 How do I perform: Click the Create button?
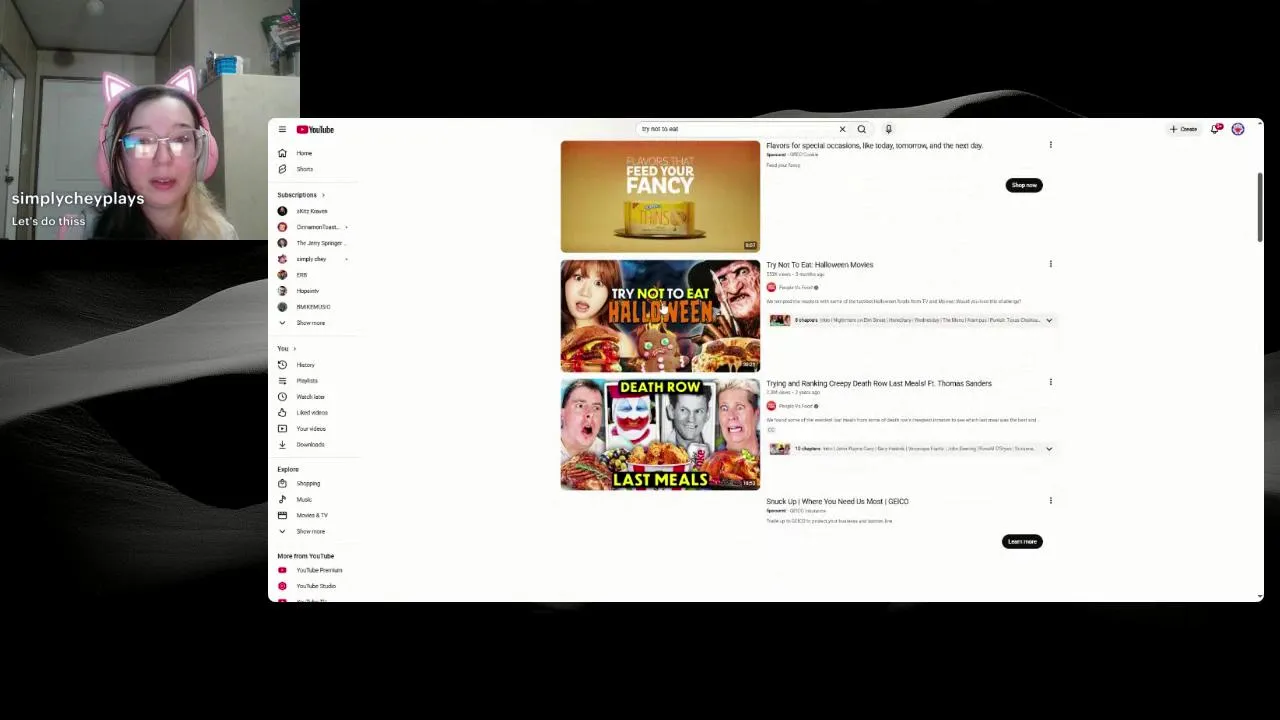pos(1183,129)
